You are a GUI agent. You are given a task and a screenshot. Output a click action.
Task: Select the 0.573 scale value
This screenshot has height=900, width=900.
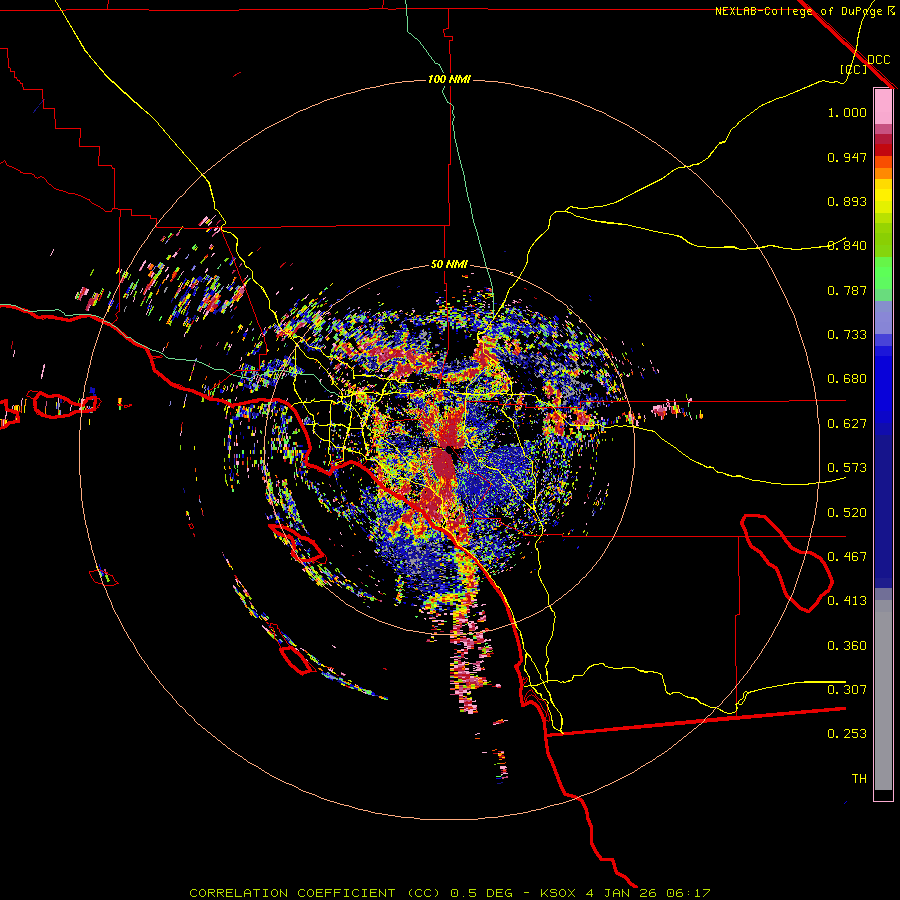pos(847,468)
